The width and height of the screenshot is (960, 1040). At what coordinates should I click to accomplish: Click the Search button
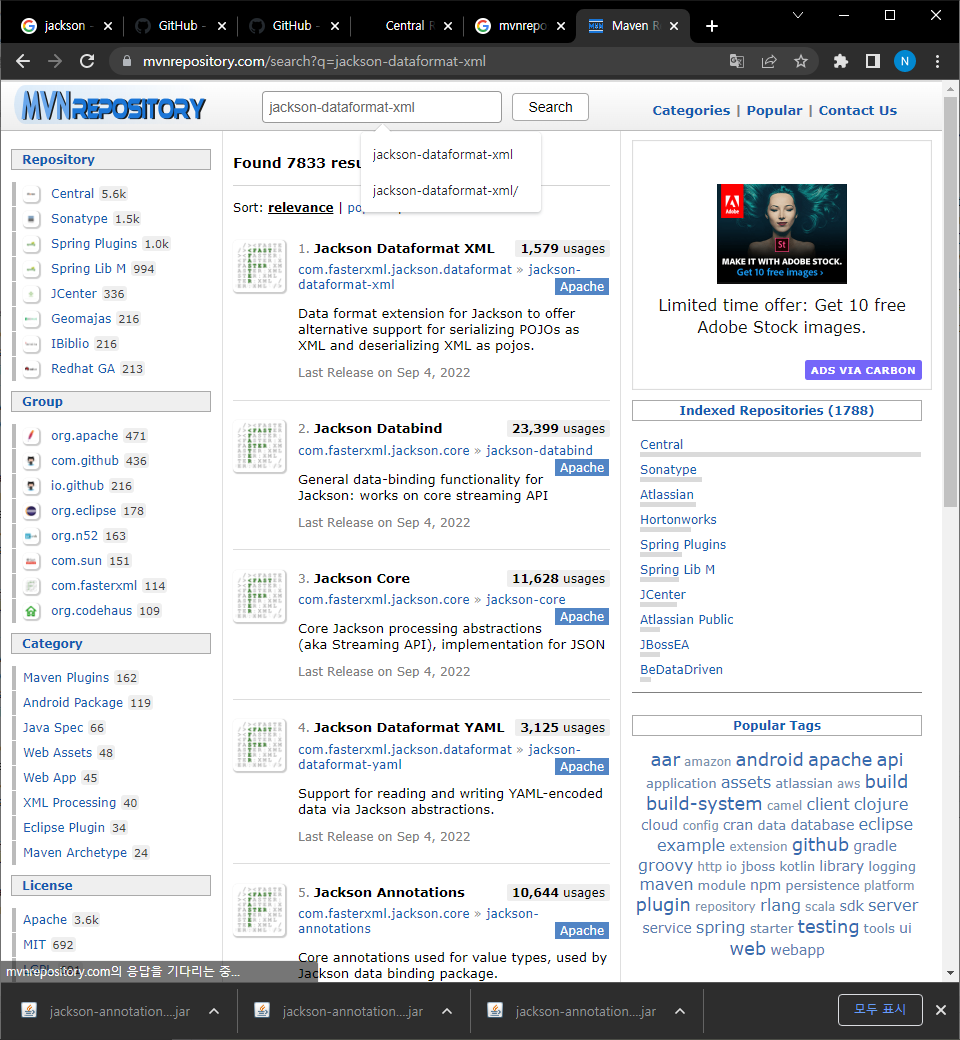click(550, 107)
